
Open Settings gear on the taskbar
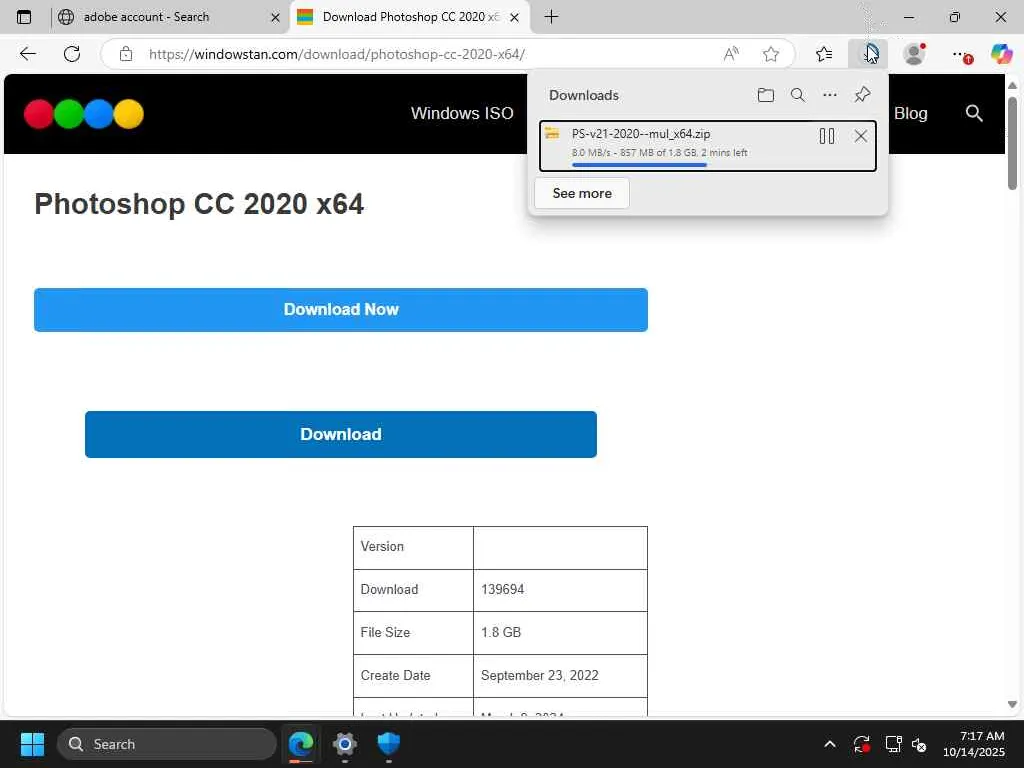pos(345,744)
